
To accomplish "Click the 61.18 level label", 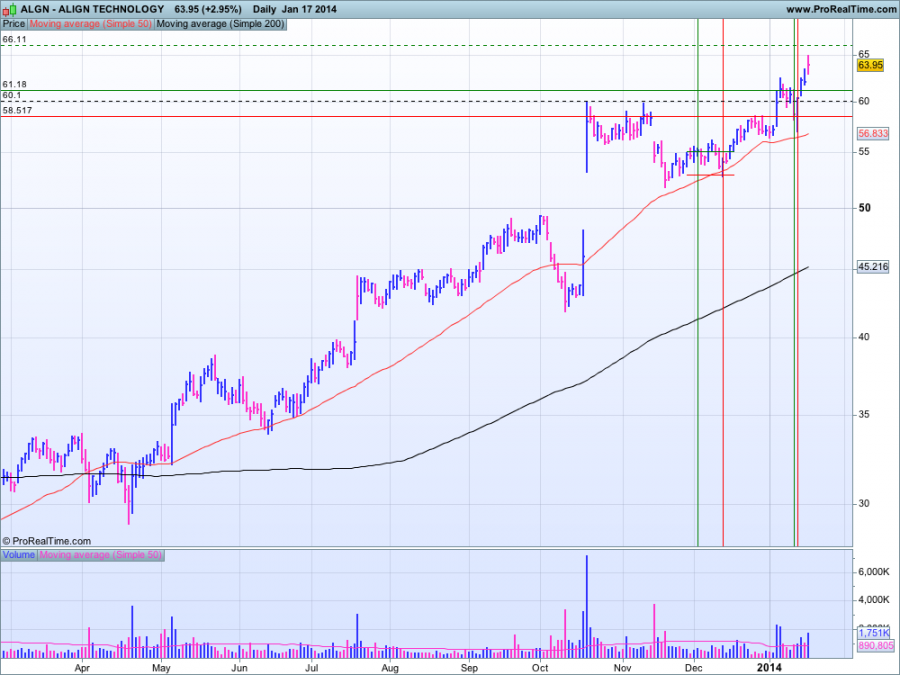I will 14,84.
